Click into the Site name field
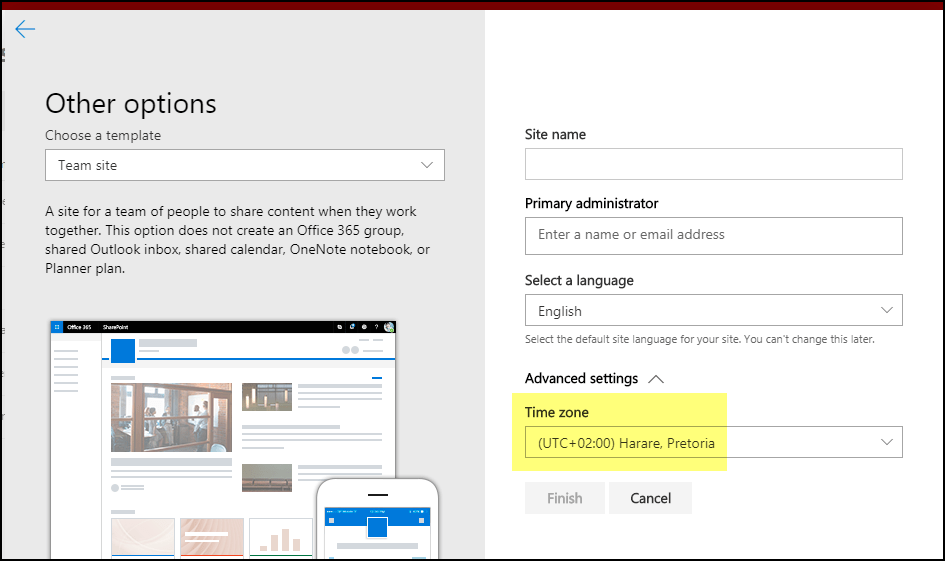This screenshot has width=945, height=561. 713,164
